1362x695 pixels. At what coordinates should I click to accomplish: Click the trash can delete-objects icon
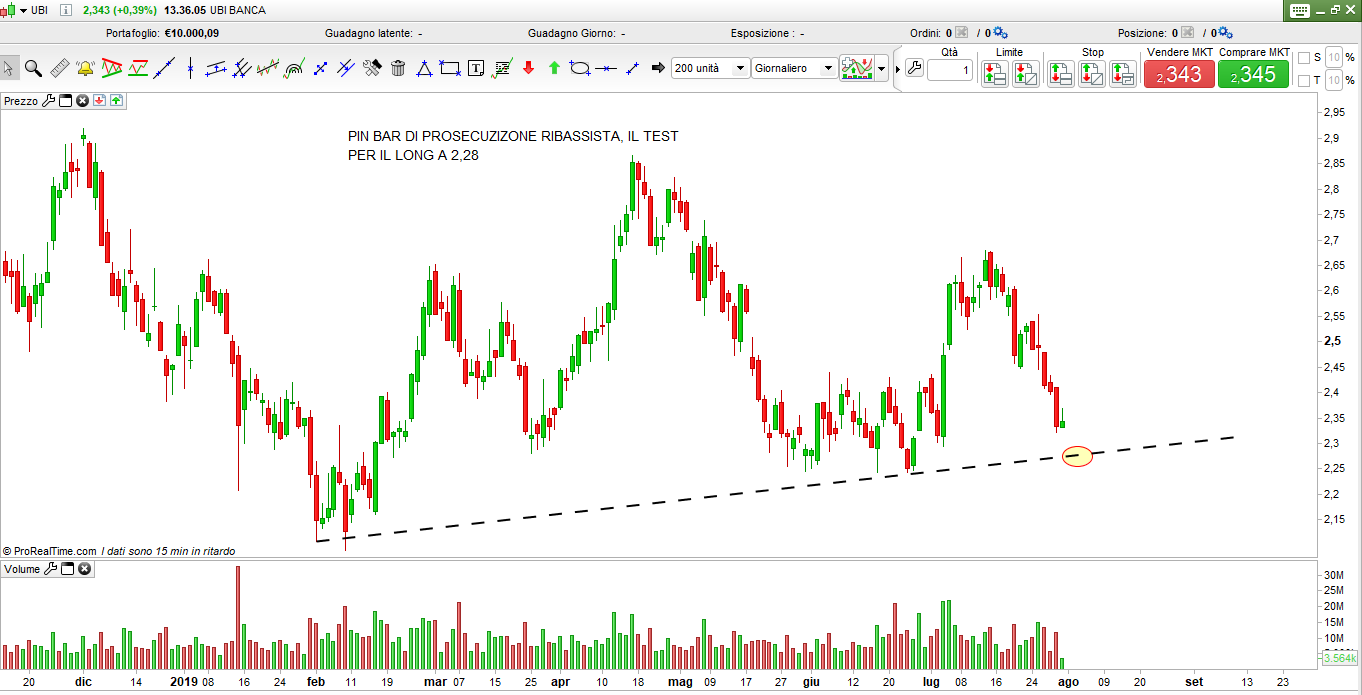click(398, 68)
